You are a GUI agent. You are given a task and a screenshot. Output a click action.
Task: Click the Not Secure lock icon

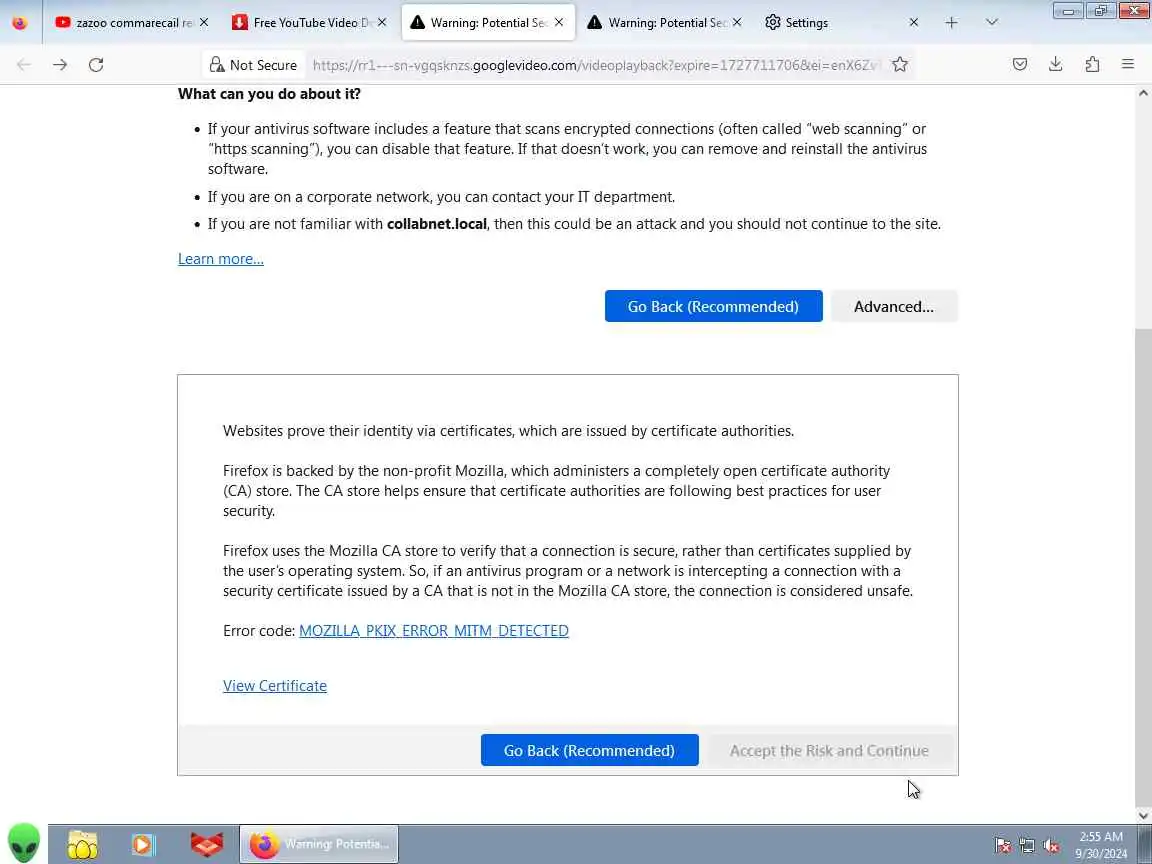(x=216, y=65)
